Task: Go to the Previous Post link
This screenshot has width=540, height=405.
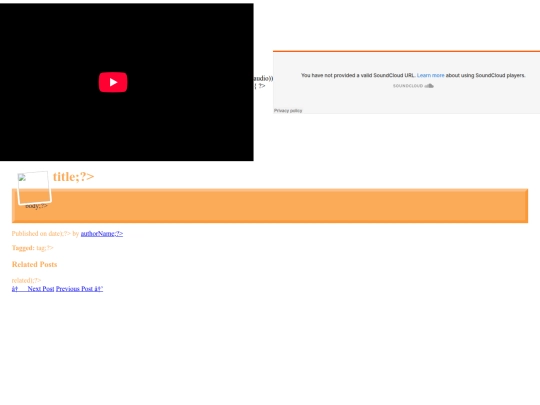Action: tap(79, 289)
